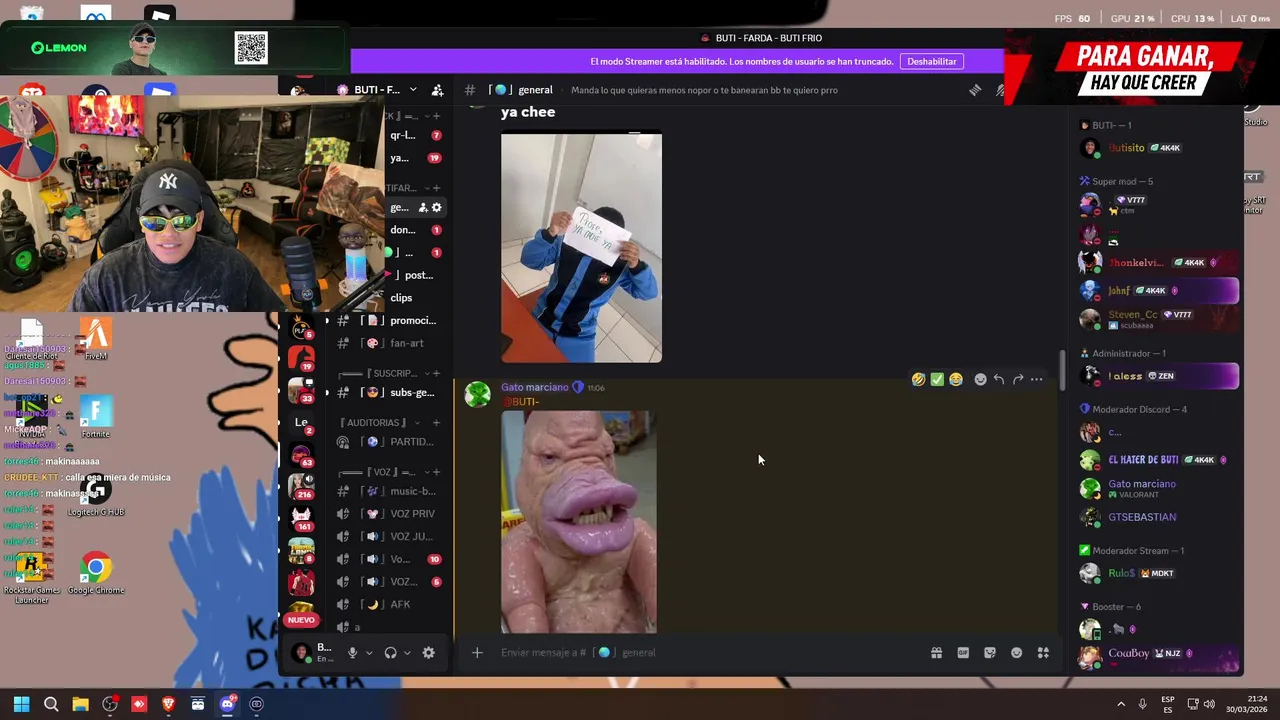Add green checkmark reaction to message
The height and width of the screenshot is (720, 1280).
(937, 379)
